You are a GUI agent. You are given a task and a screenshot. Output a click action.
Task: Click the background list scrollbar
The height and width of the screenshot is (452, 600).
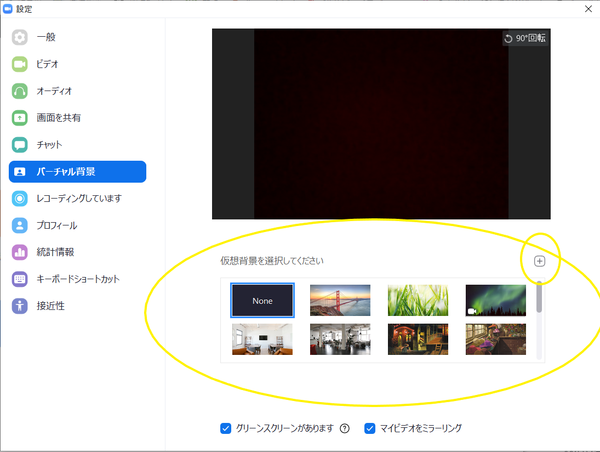[x=539, y=297]
